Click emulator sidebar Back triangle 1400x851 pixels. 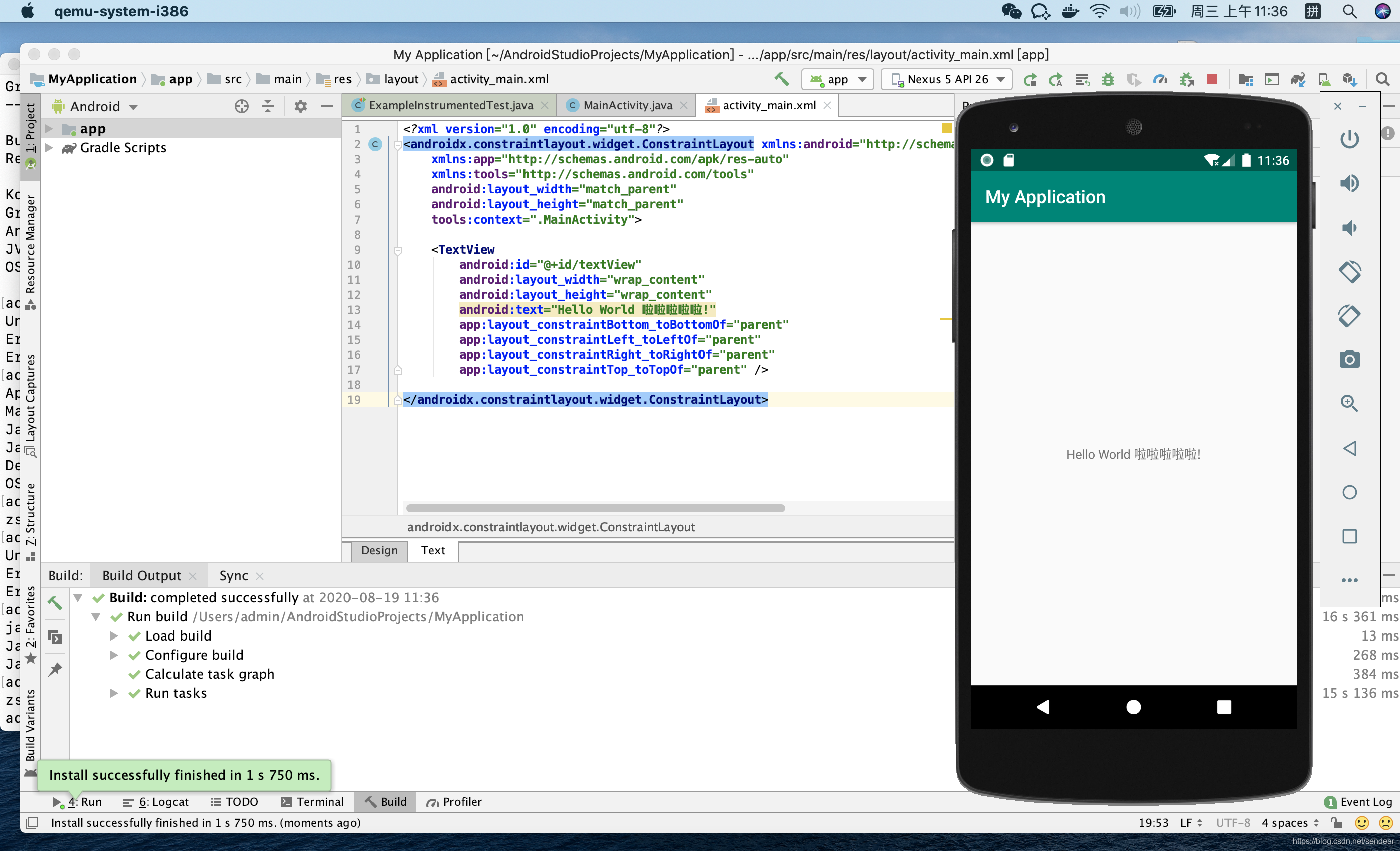tap(1349, 448)
